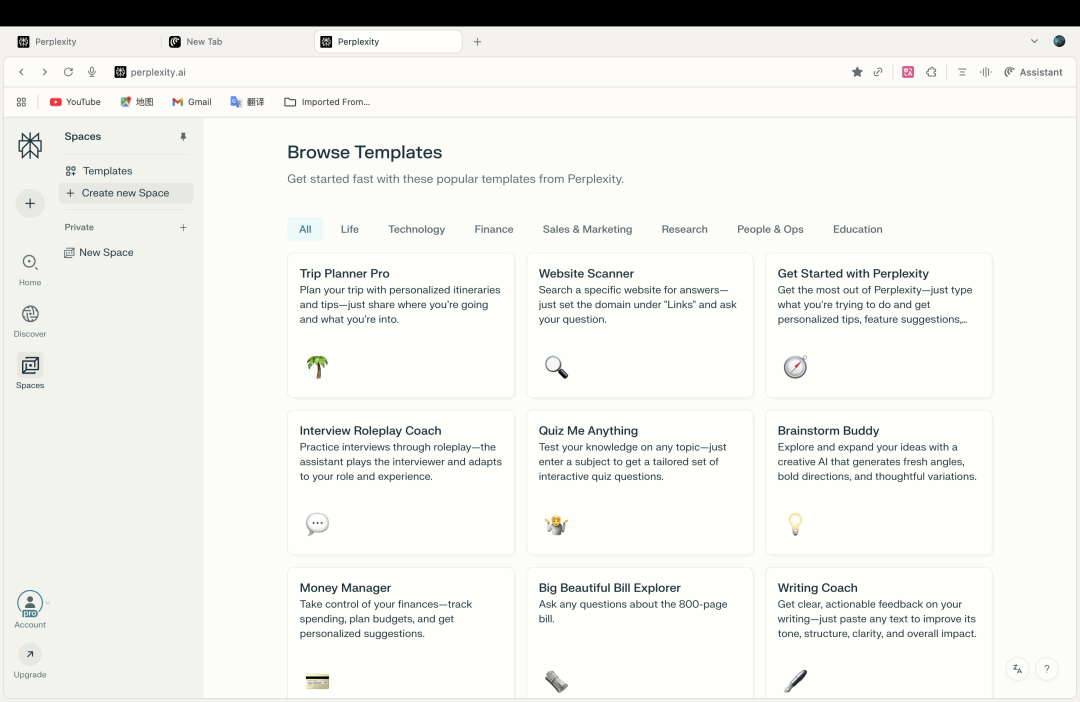Open Trip Planner Pro template title

click(x=344, y=273)
